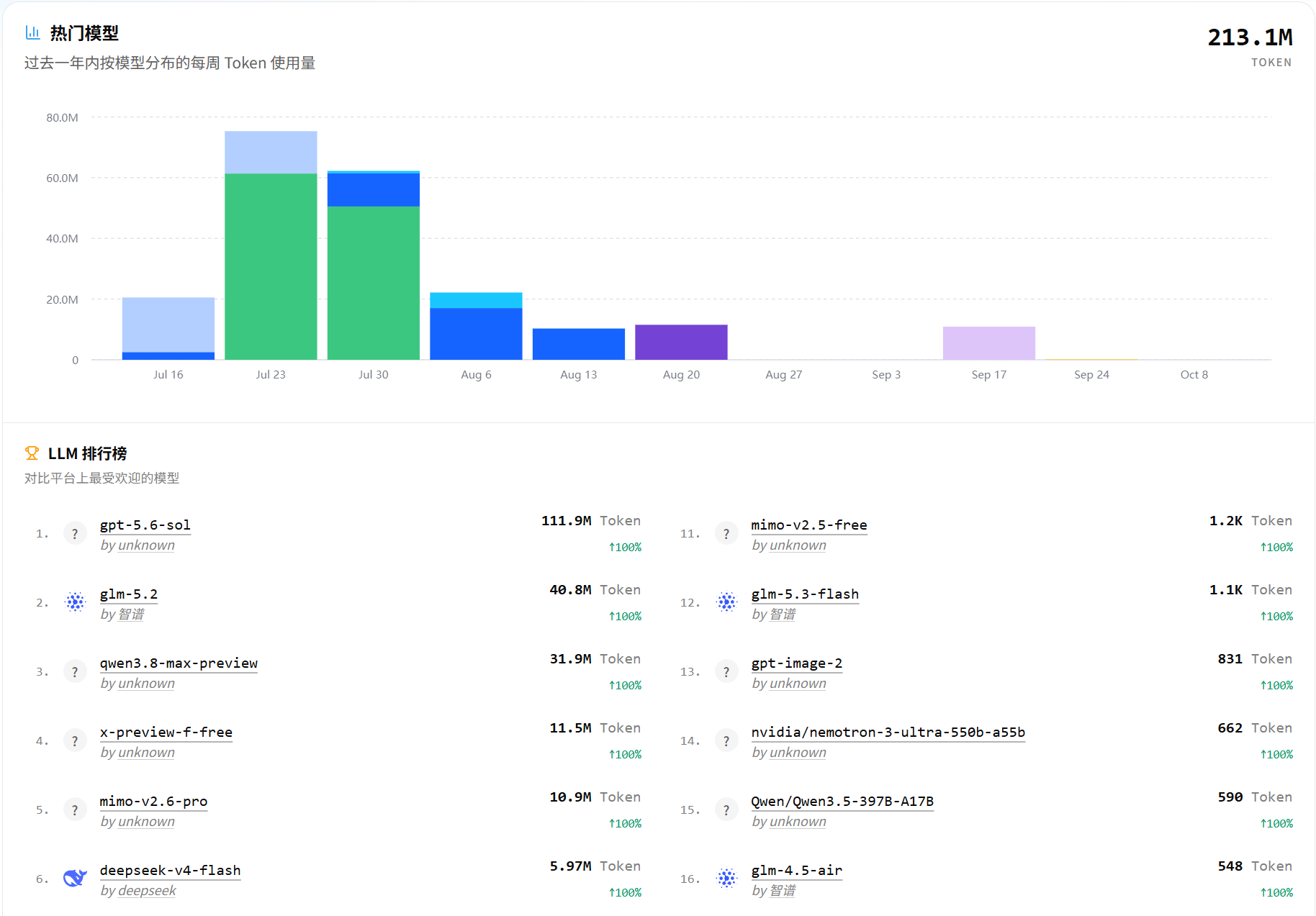Open the qwen3.8-max-preview model page
The image size is (1316, 916).
pyautogui.click(x=179, y=663)
